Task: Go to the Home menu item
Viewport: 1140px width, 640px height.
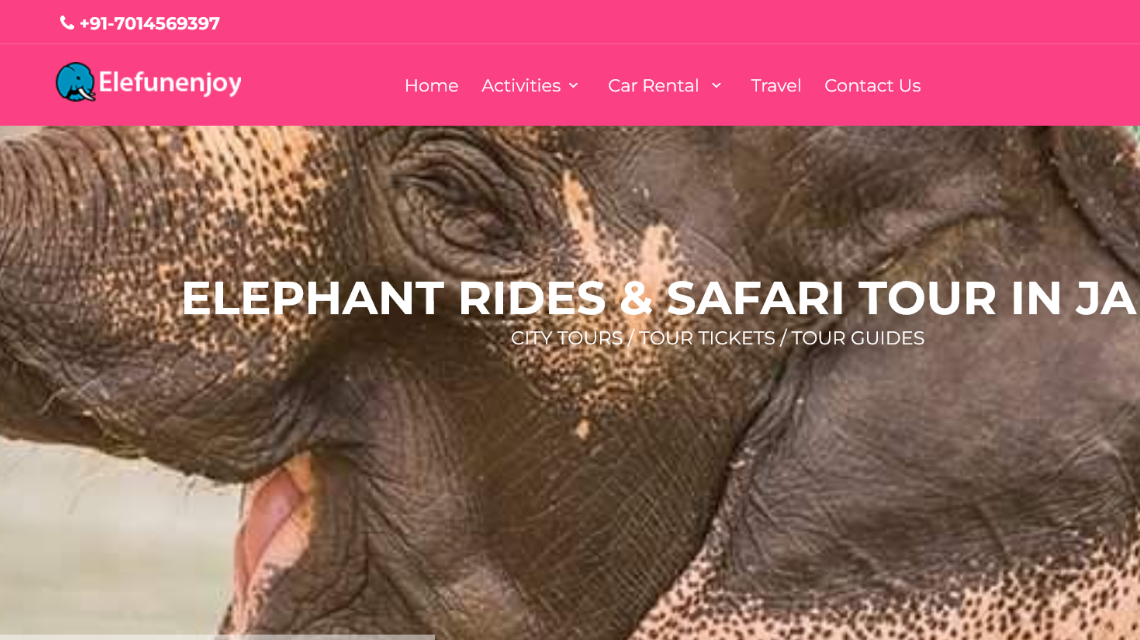Action: pyautogui.click(x=431, y=86)
